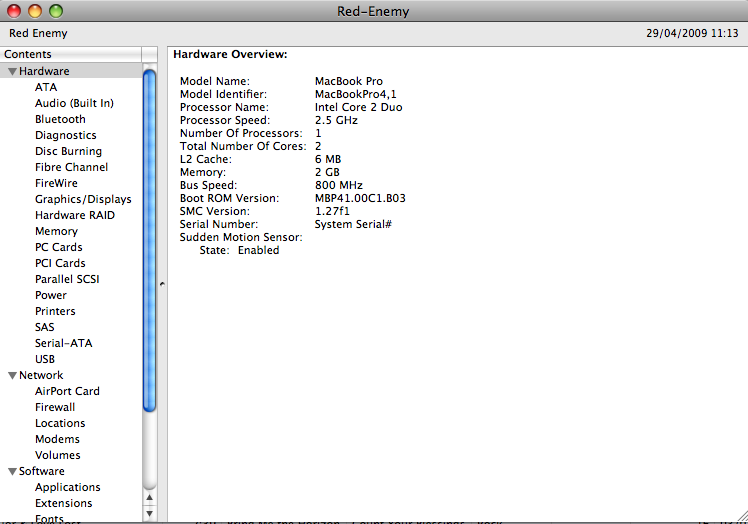Click the 2 GB memory value
This screenshot has height=524, width=748.
327,172
